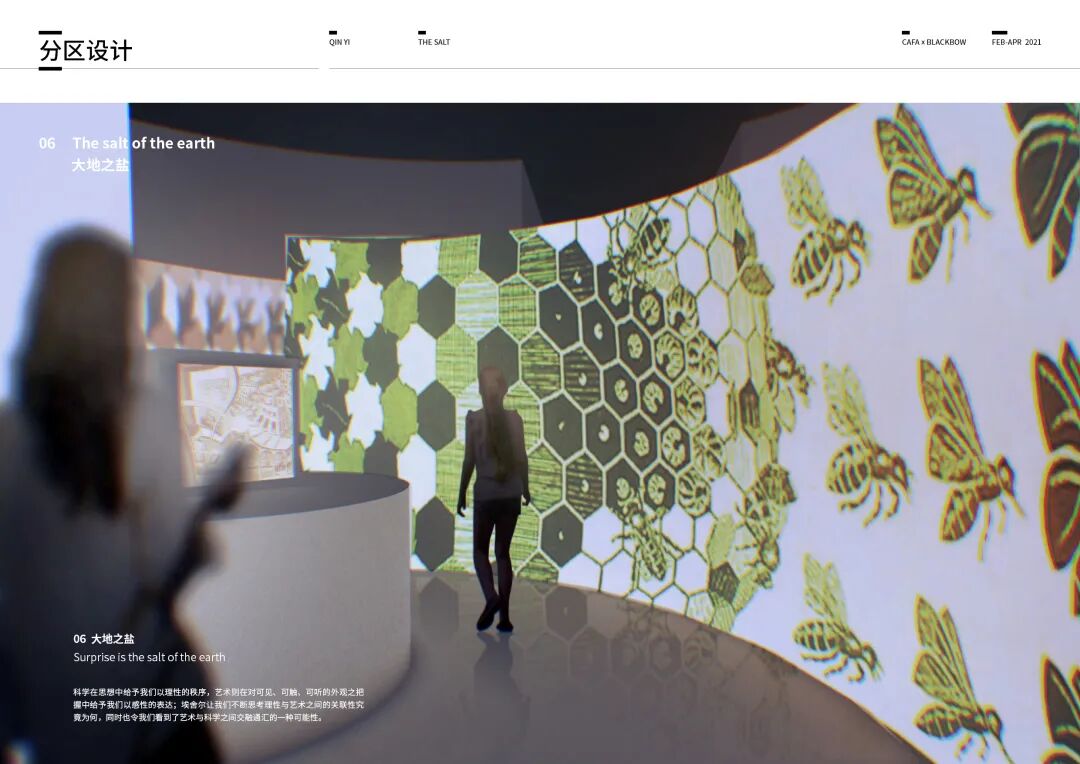This screenshot has width=1080, height=764.
Task: Select the paragraph line ending "一种可能性。"
Action: point(198,717)
